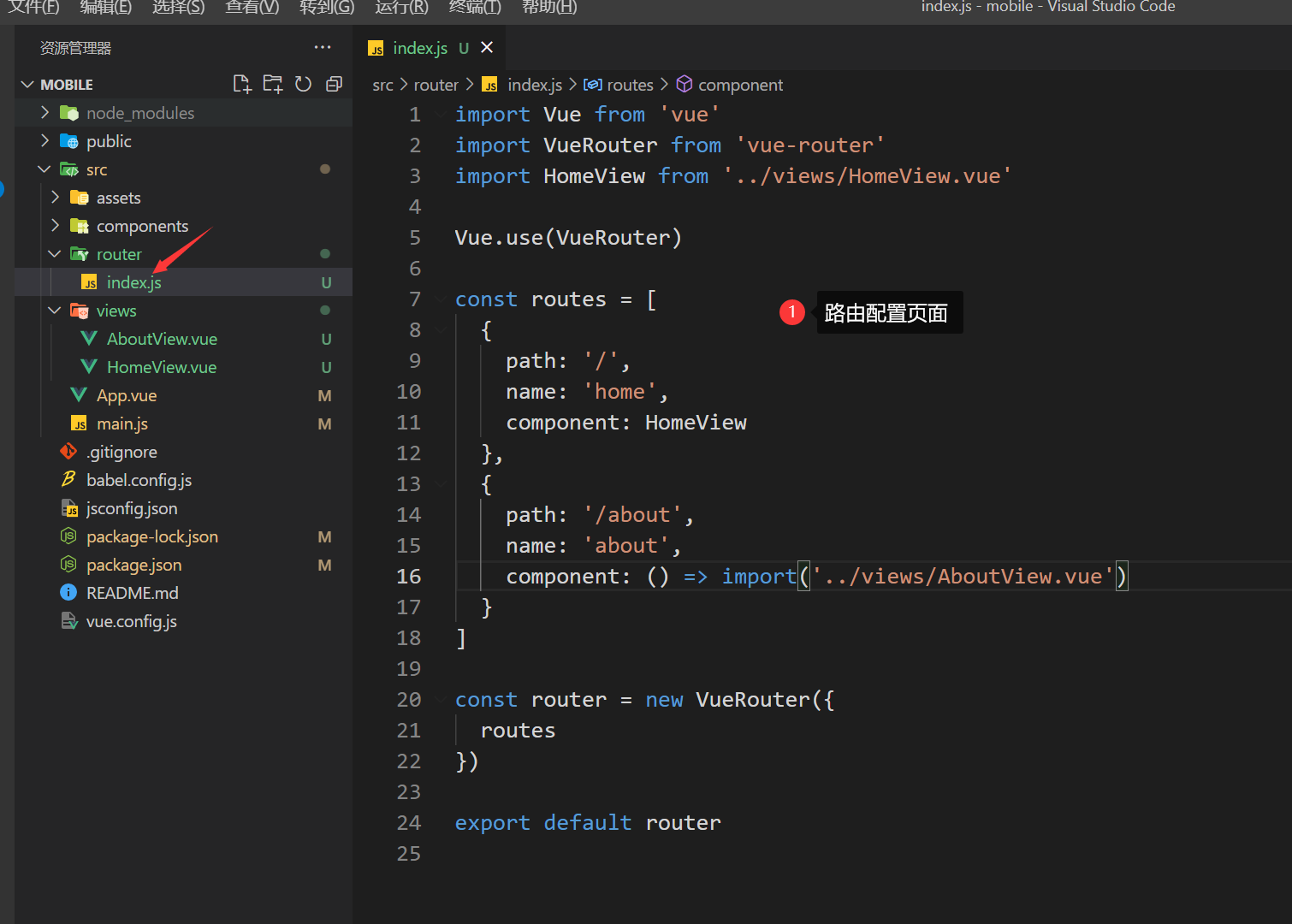This screenshot has width=1292, height=924.
Task: Select the index.js editor tab
Action: coord(419,48)
